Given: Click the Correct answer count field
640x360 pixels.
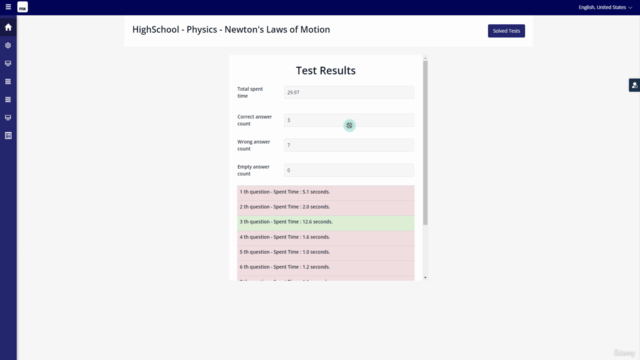Looking at the screenshot, I should point(349,120).
